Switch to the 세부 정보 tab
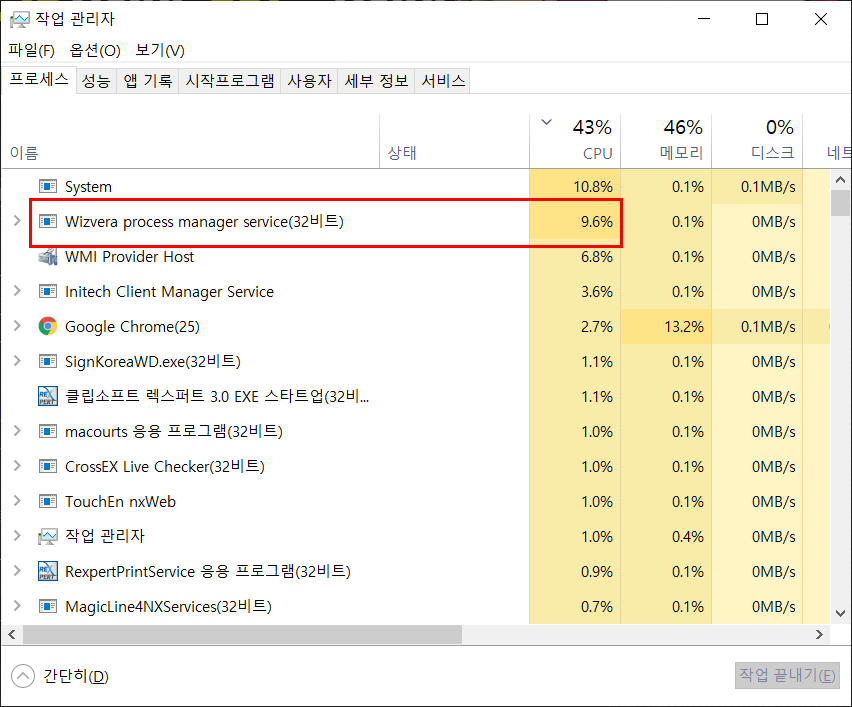The height and width of the screenshot is (707, 852). coord(376,81)
